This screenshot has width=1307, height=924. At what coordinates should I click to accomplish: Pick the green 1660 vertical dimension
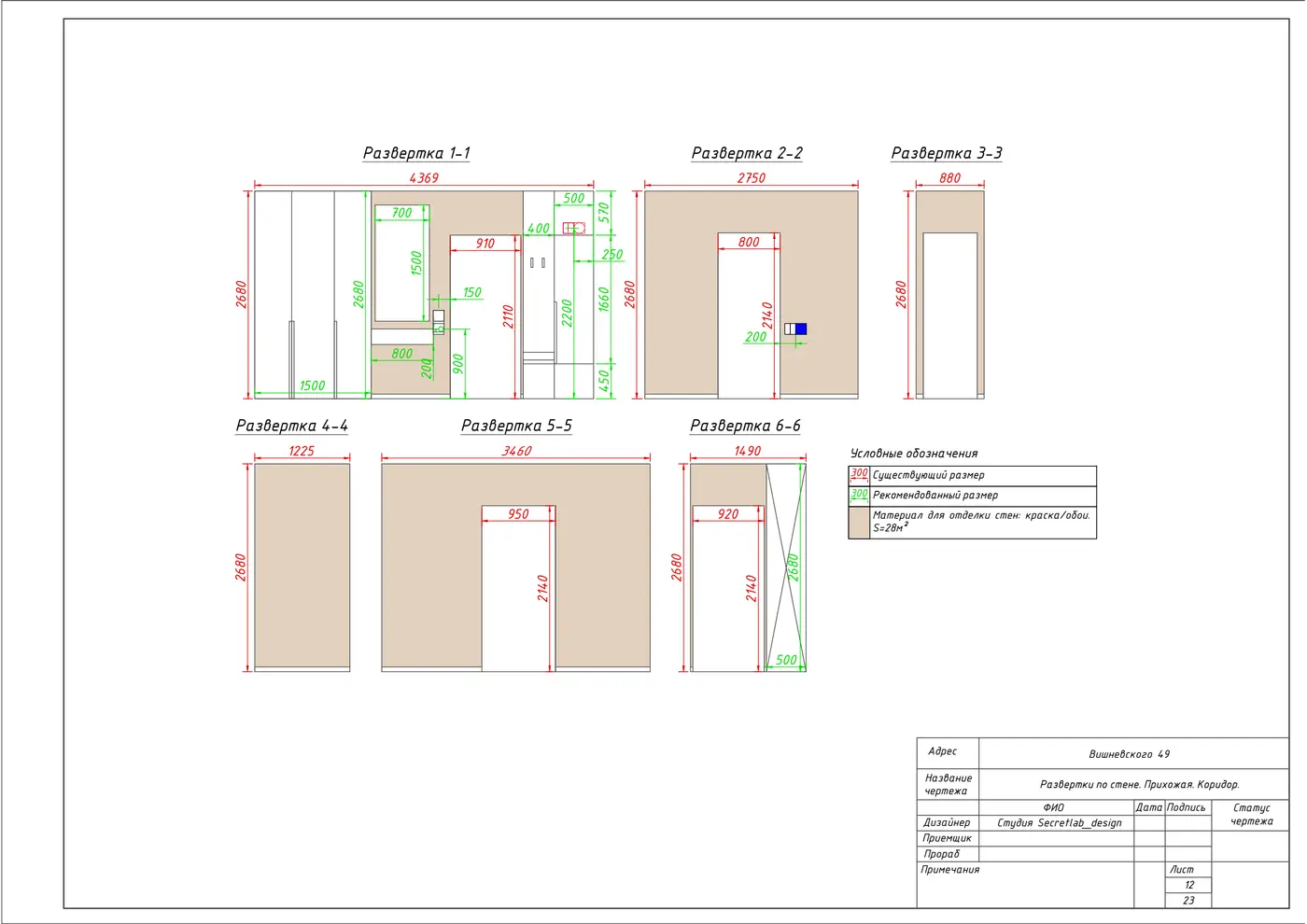point(603,299)
